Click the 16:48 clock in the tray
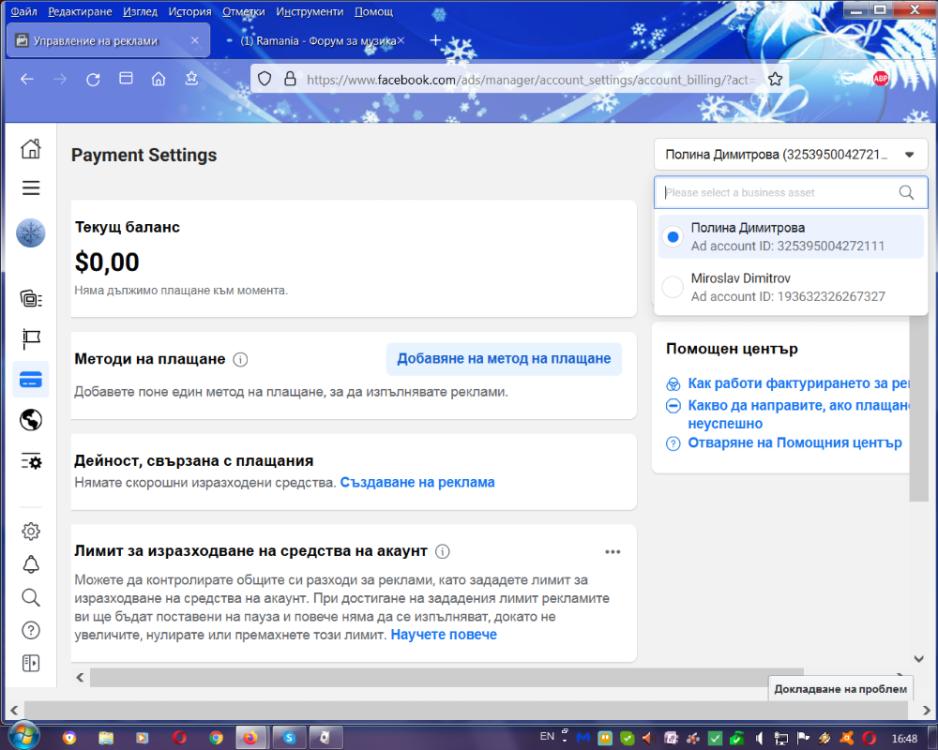This screenshot has height=750, width=938. click(x=904, y=738)
